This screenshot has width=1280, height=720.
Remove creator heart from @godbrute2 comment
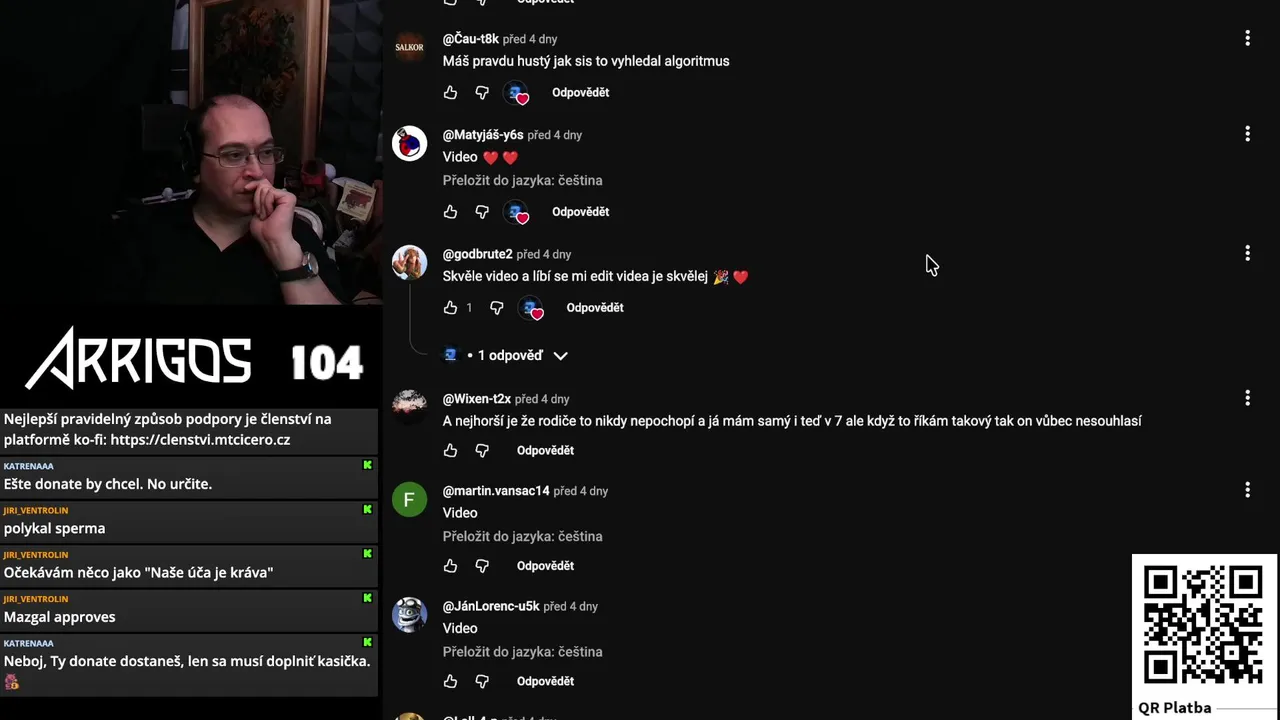[531, 308]
